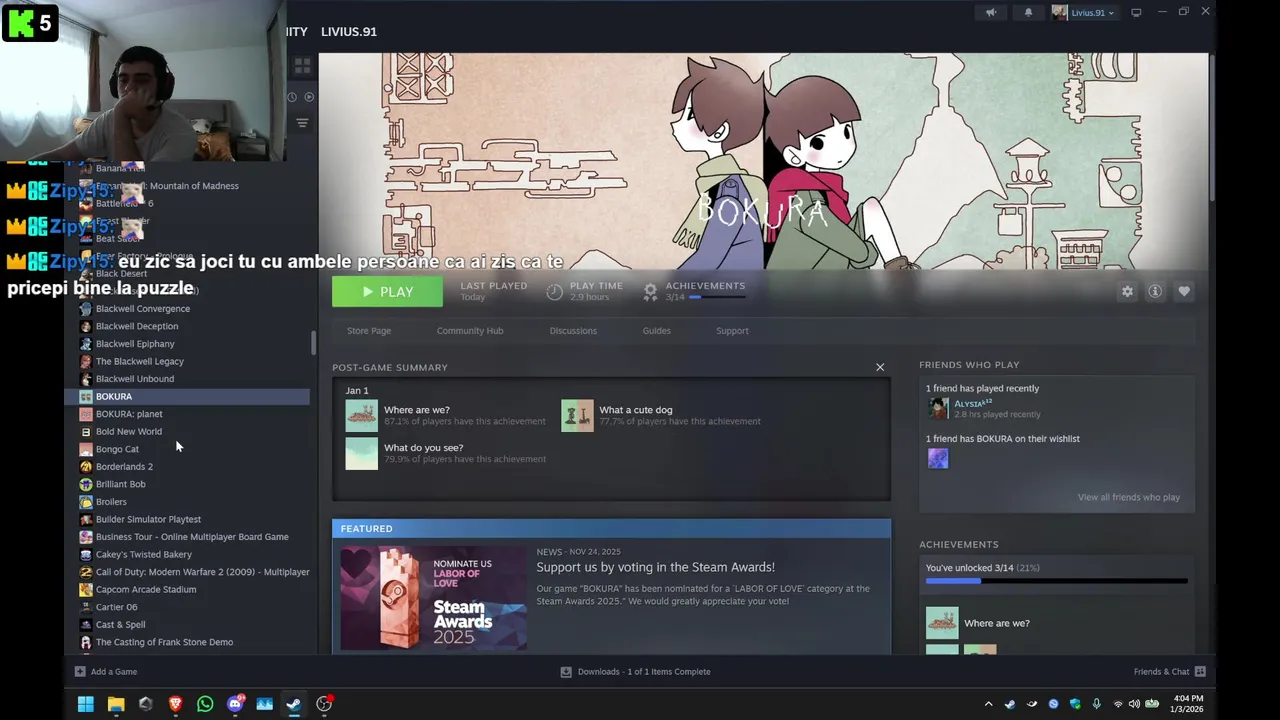Viewport: 1280px width, 720px height.
Task: Open the wishlist friend's avatar
Action: pos(938,458)
